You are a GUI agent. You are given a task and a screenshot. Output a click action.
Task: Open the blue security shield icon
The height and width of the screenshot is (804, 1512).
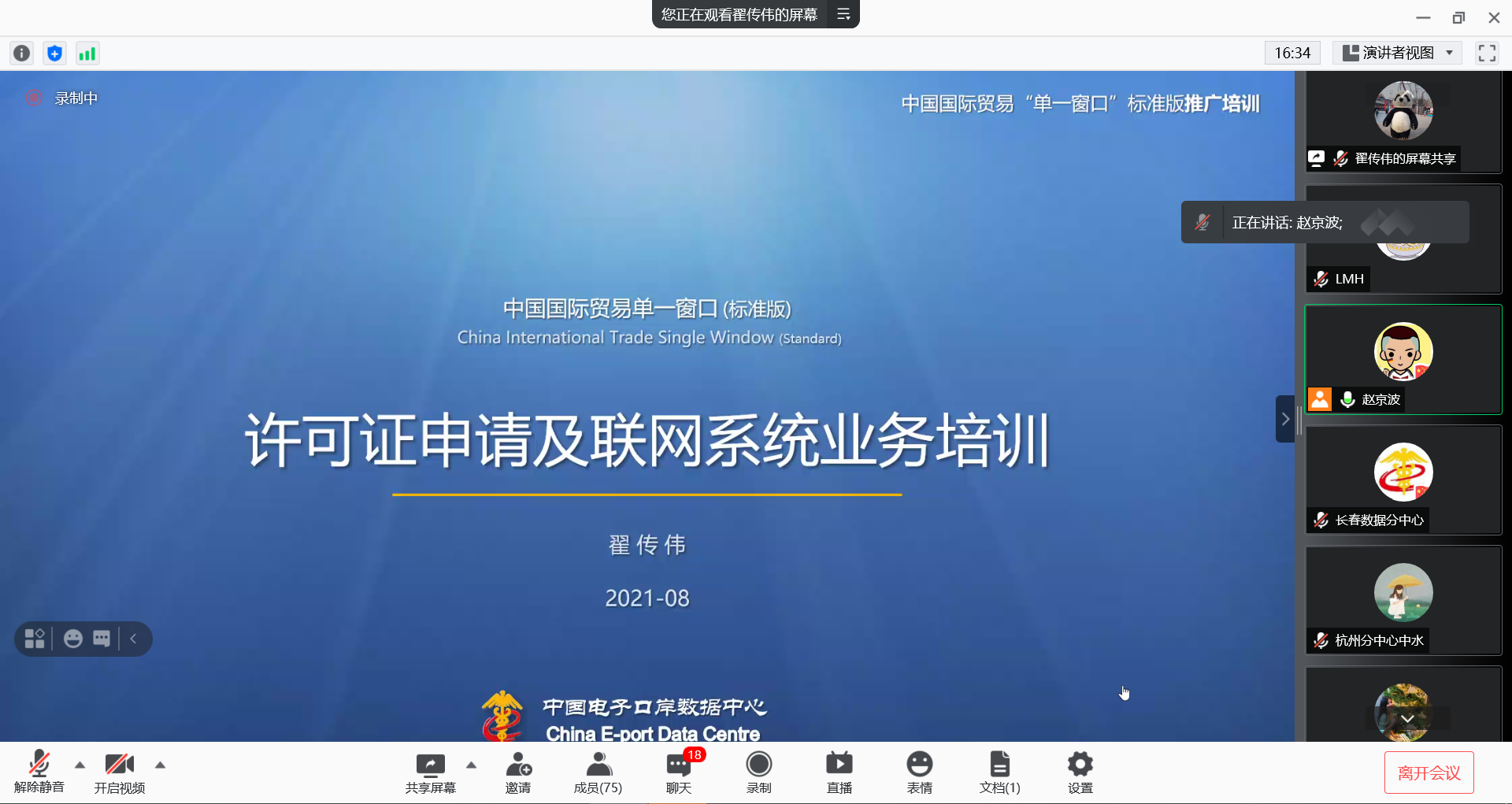[x=54, y=53]
